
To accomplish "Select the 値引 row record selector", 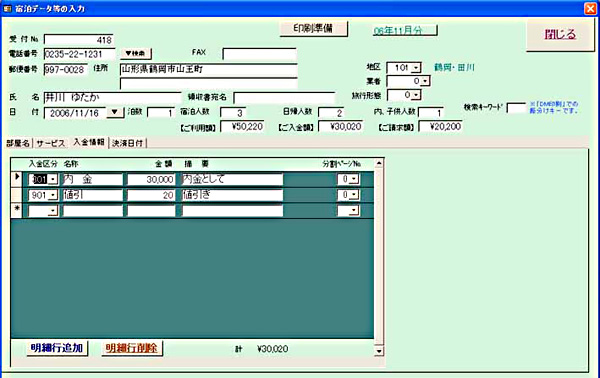I will (x=16, y=195).
